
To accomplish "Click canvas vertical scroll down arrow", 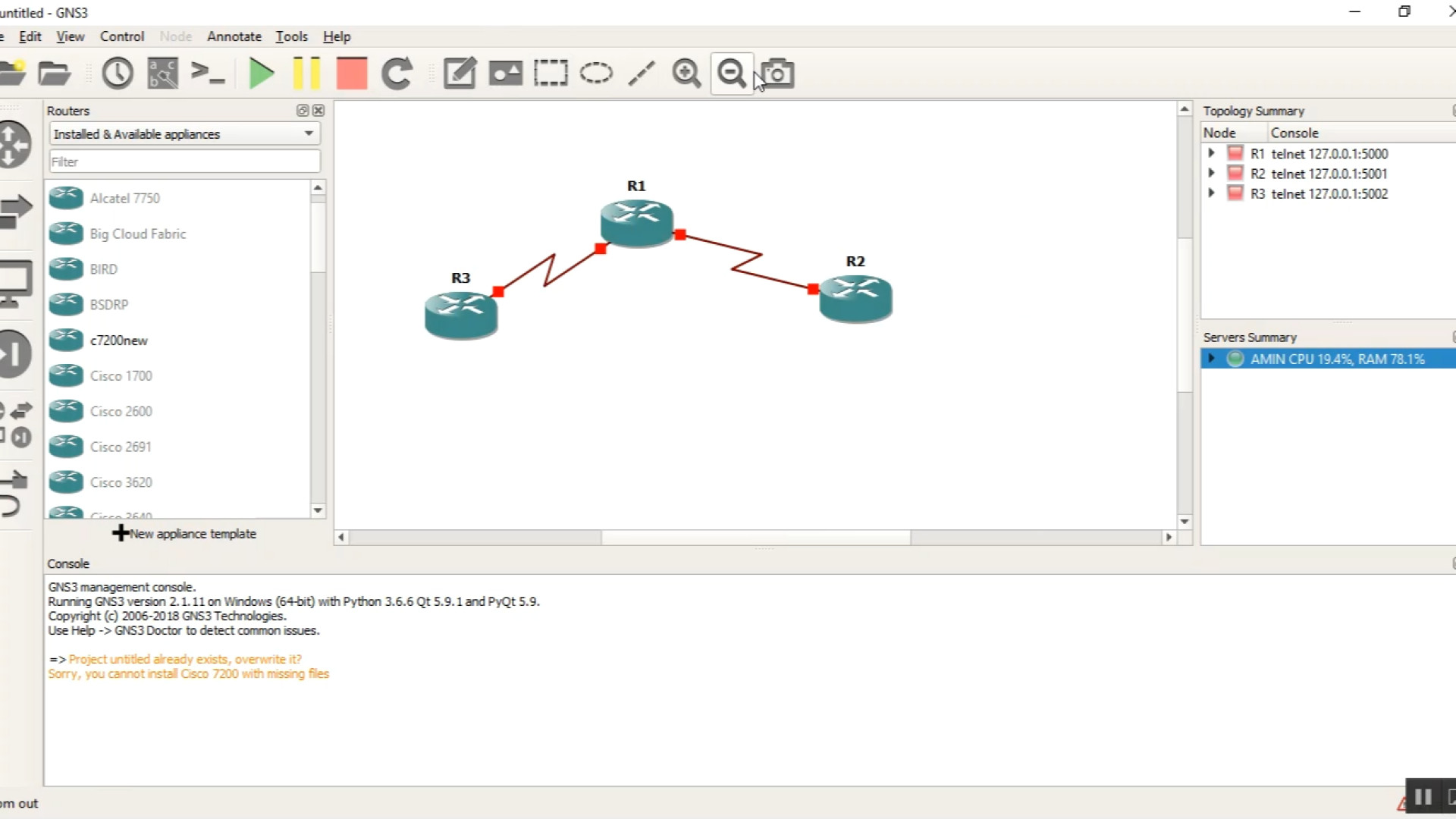I will (1185, 521).
